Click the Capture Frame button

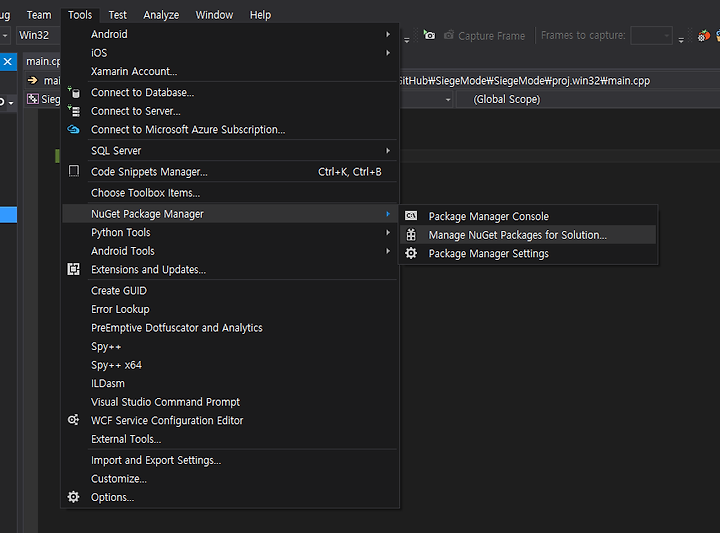pyautogui.click(x=485, y=36)
